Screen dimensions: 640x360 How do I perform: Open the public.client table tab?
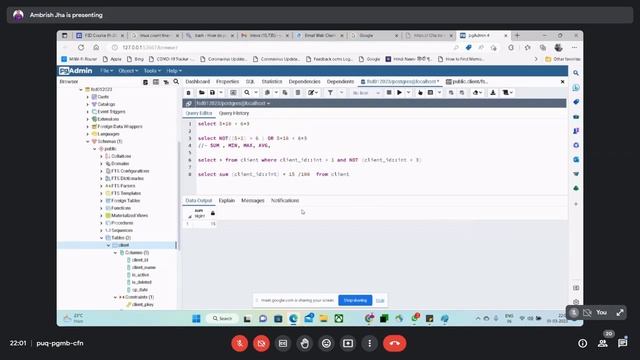(467, 82)
